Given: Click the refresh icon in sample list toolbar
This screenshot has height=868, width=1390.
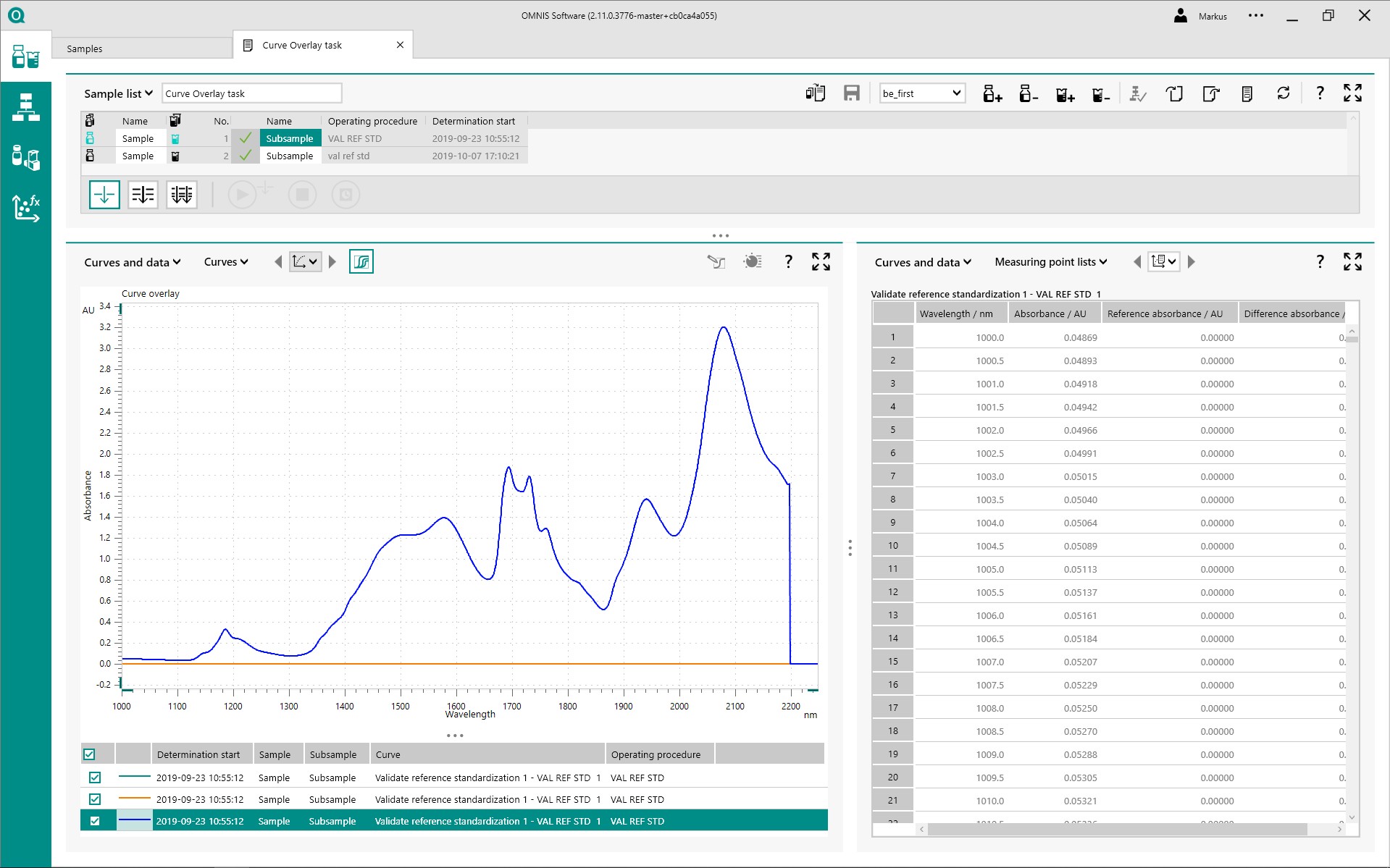Looking at the screenshot, I should click(x=1283, y=93).
